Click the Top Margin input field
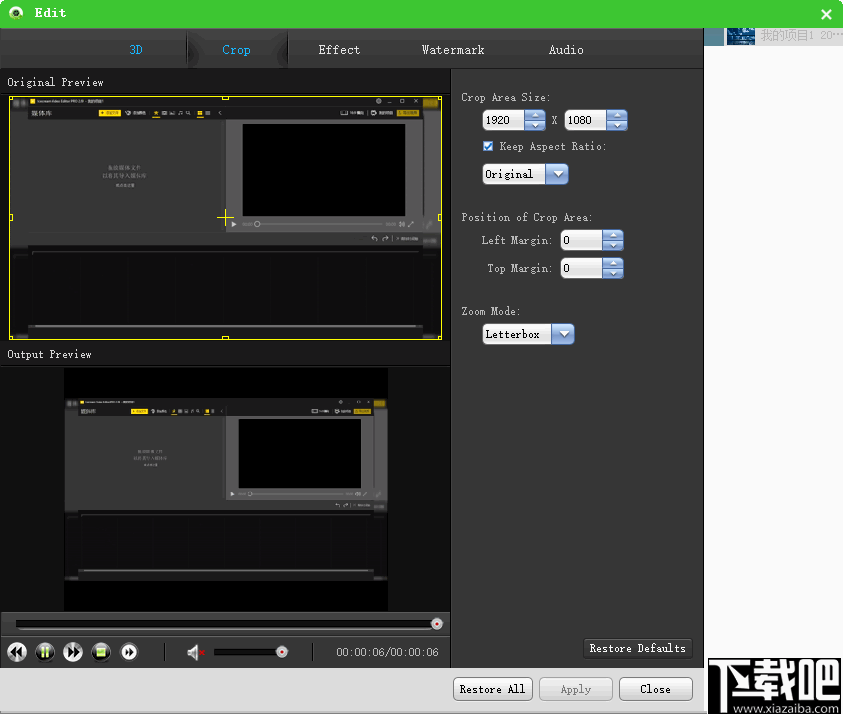This screenshot has height=714, width=843. 581,268
